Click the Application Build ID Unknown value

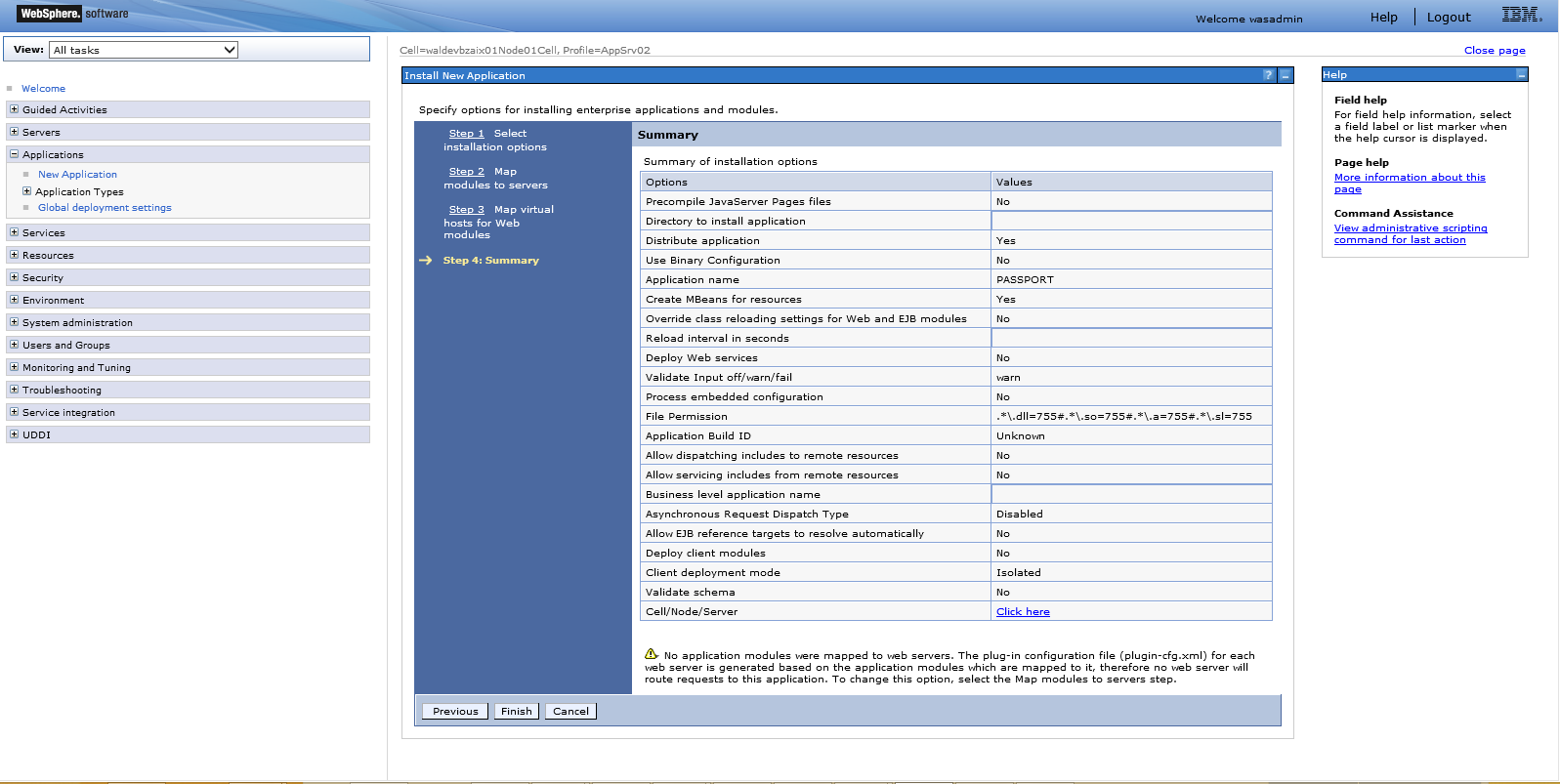point(1021,436)
